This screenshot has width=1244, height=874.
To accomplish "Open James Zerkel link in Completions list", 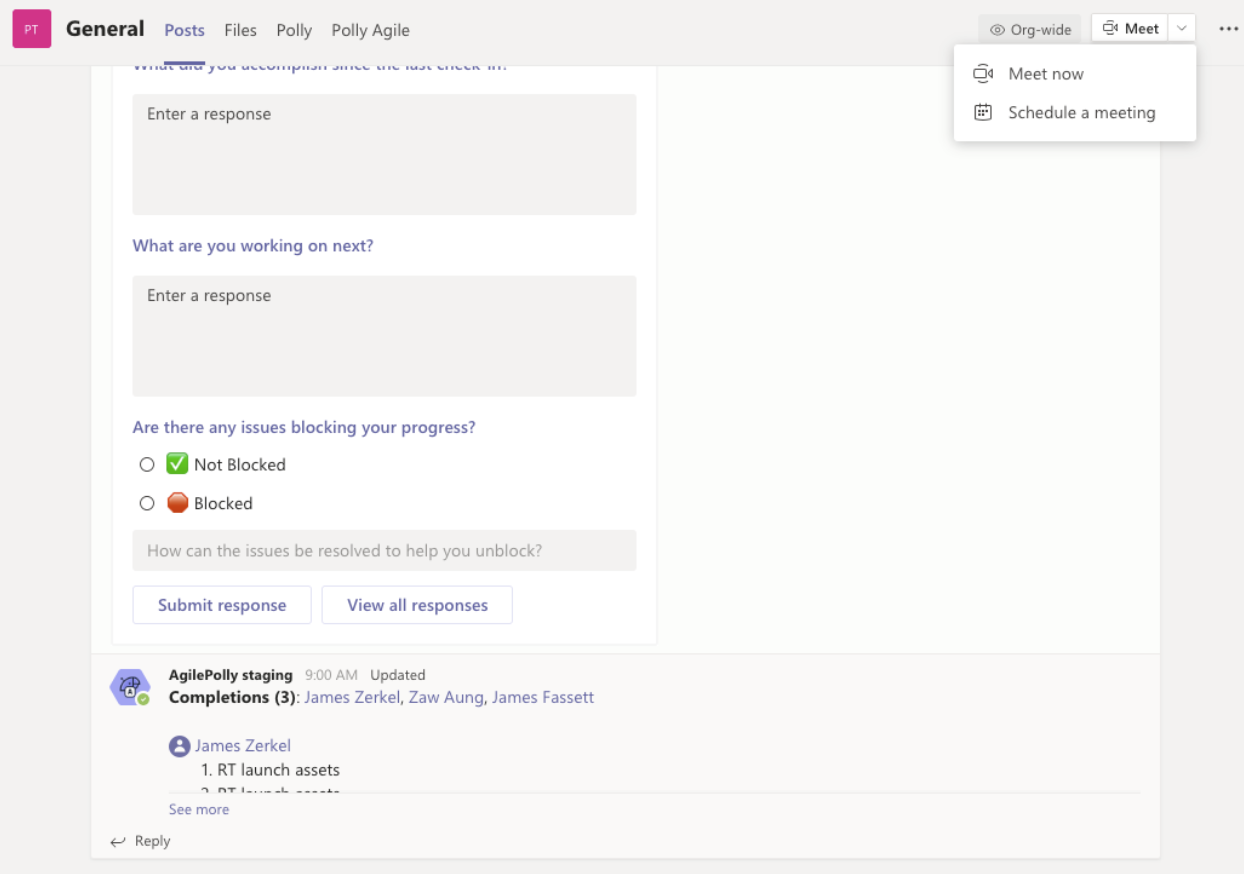I will [x=352, y=698].
